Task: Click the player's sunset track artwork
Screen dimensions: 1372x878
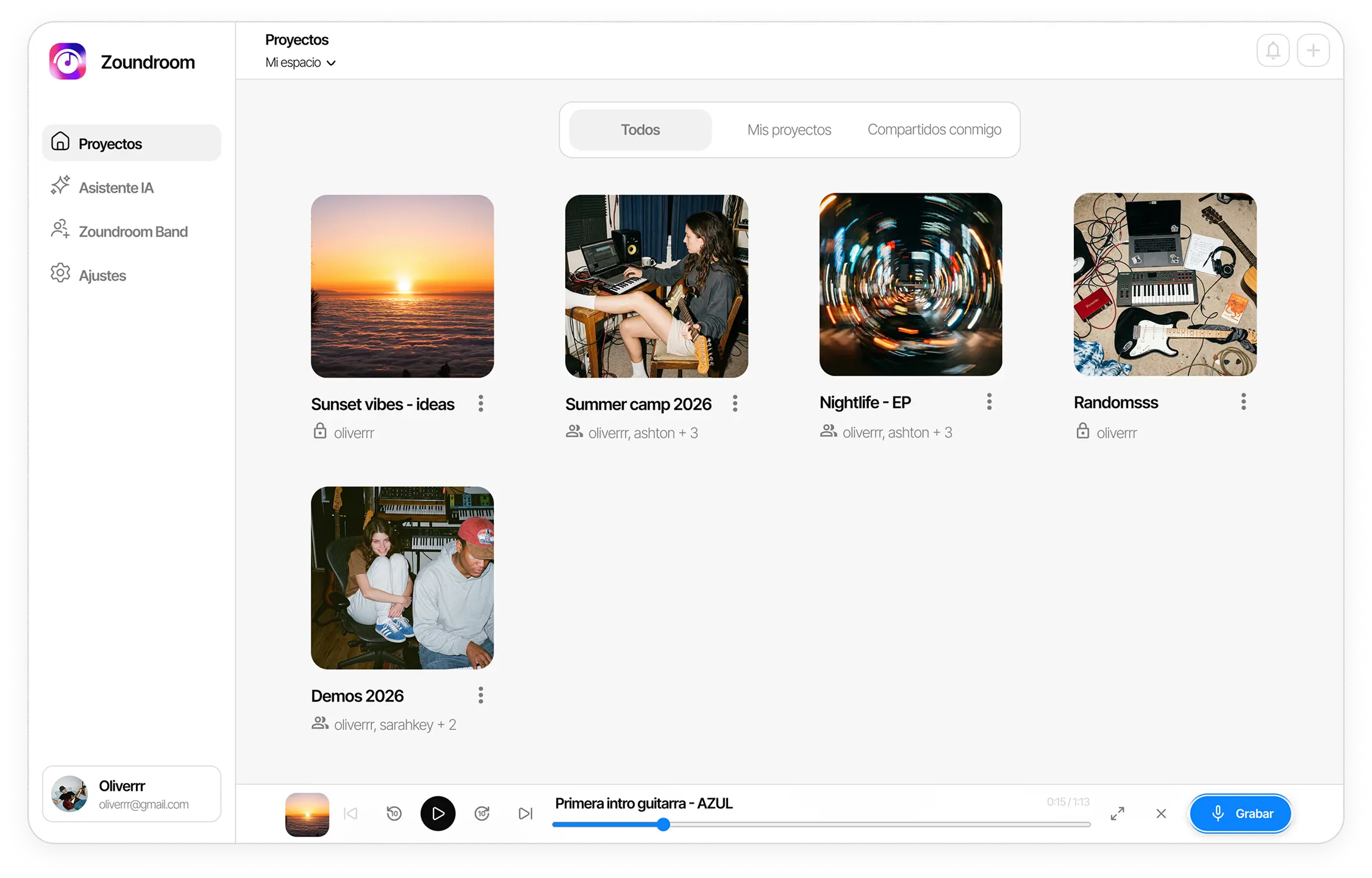Action: coord(307,814)
